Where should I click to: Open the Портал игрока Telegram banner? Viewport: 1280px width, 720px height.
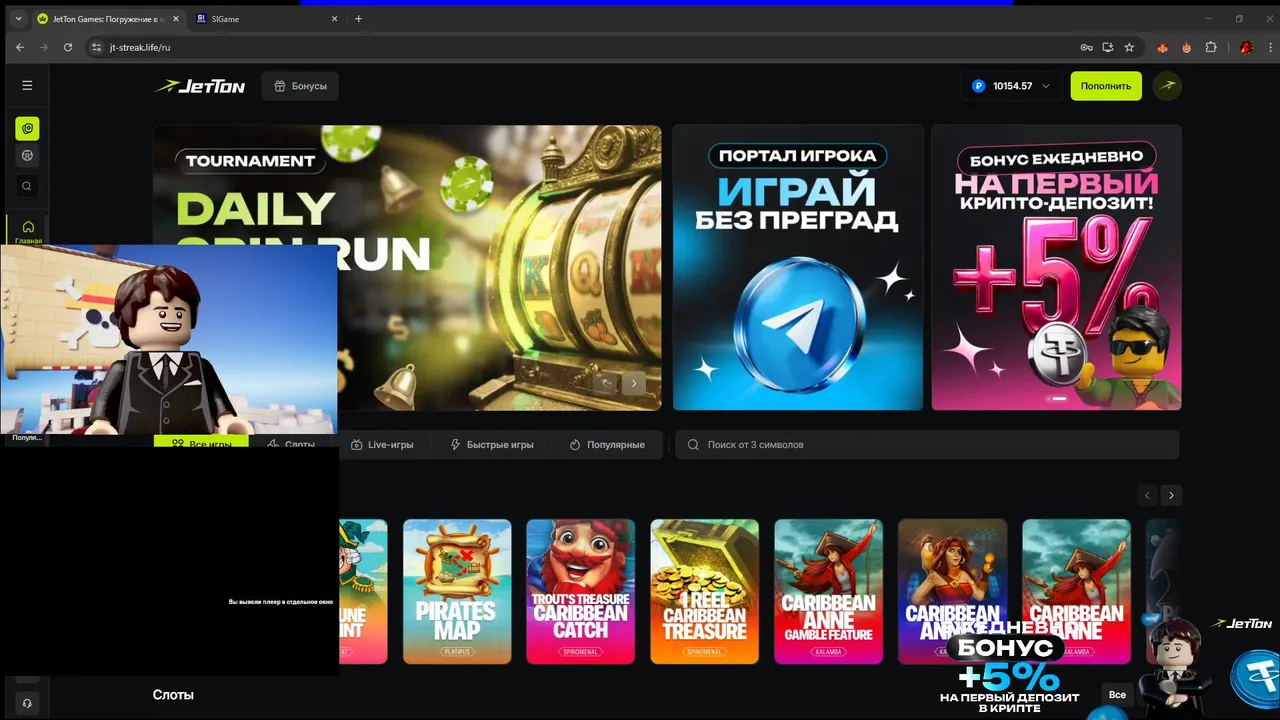798,267
